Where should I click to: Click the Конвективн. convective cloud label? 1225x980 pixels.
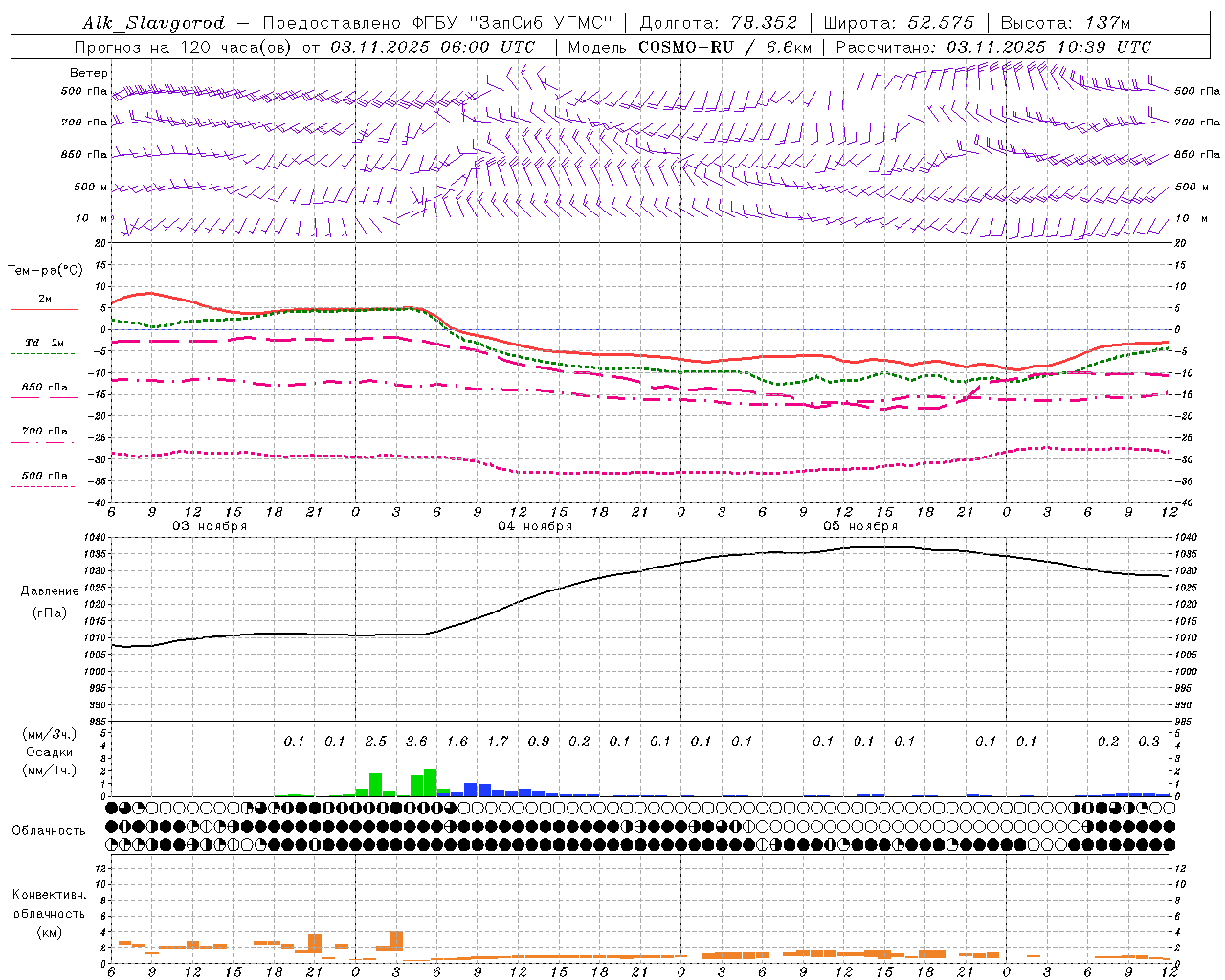50,895
